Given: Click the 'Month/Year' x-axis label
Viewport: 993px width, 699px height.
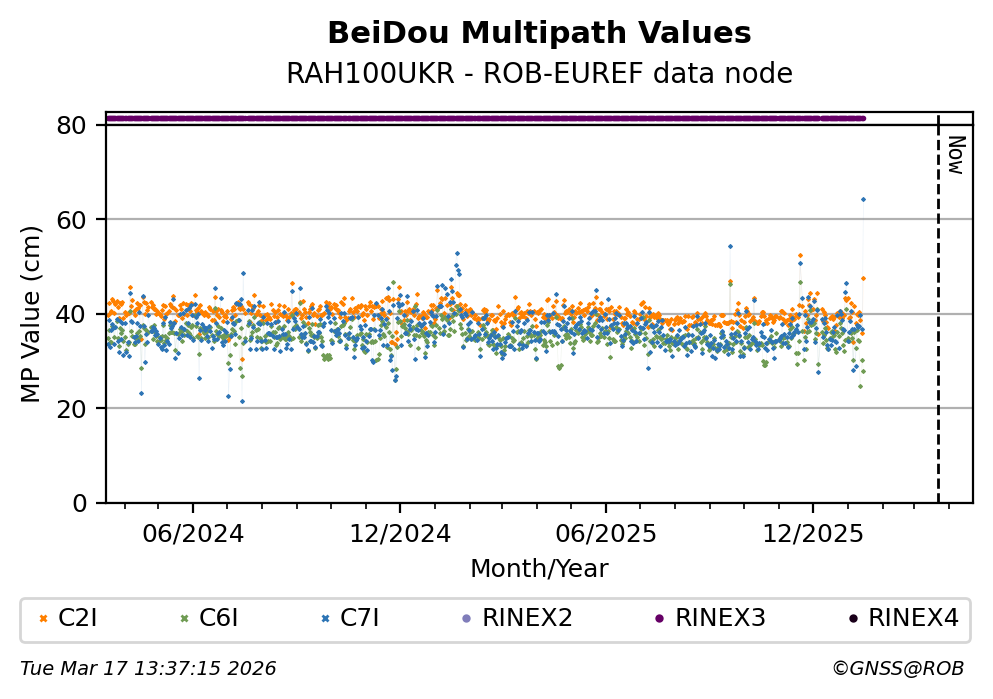Looking at the screenshot, I should tap(539, 569).
